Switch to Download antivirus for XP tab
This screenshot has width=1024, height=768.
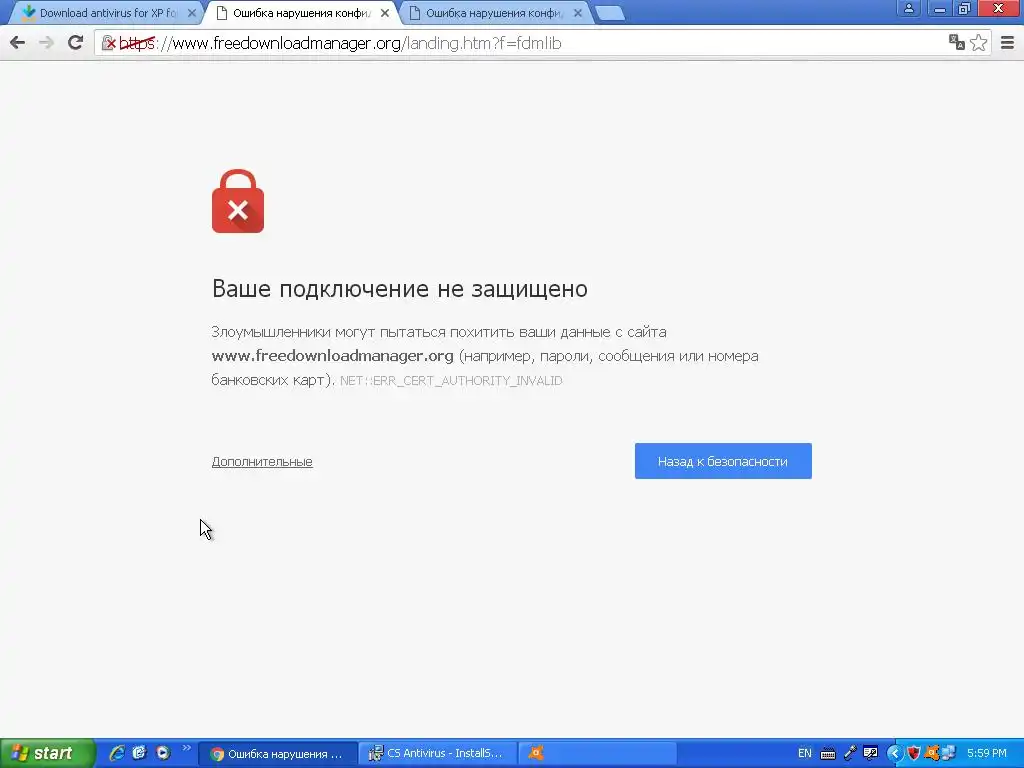[105, 13]
